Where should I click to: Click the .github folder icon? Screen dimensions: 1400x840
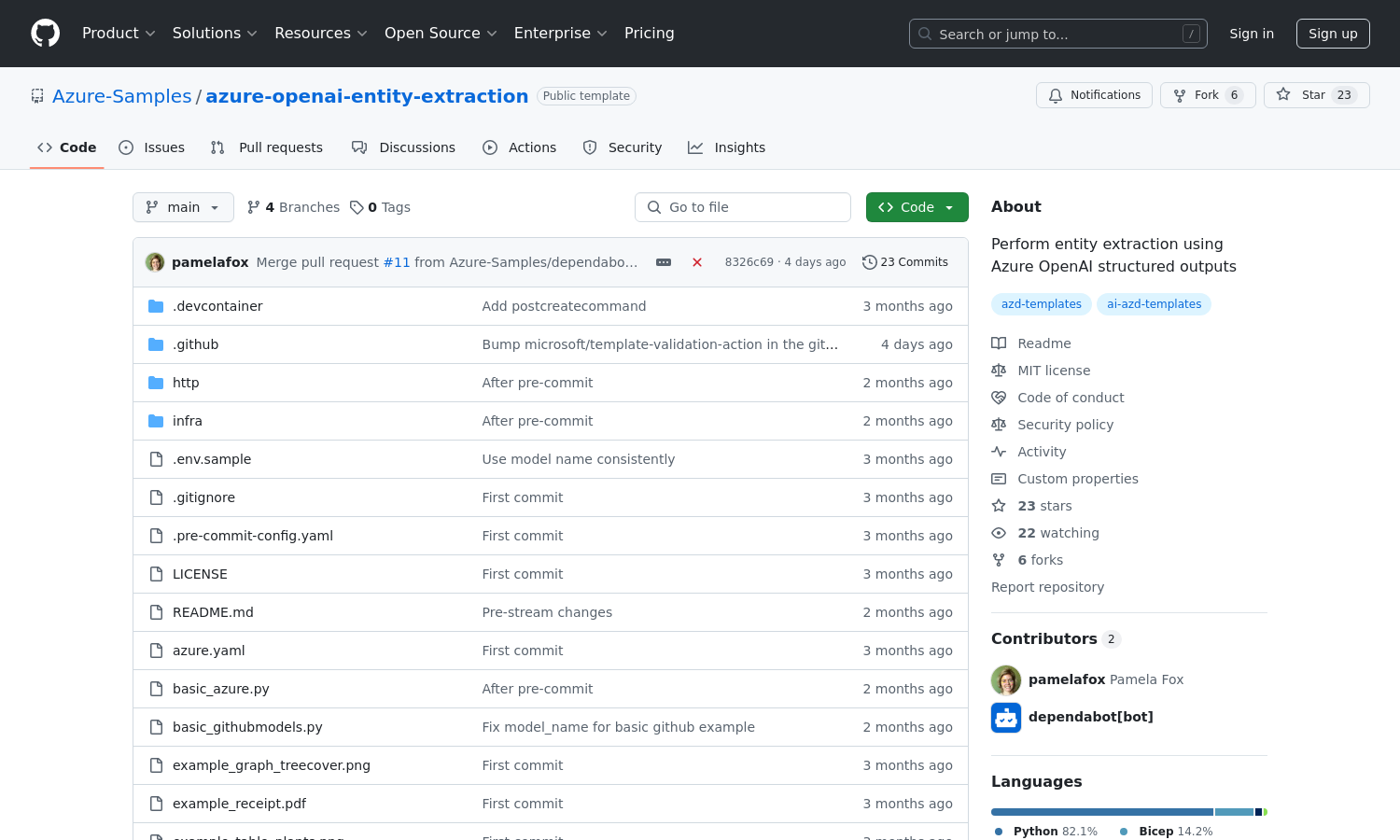pos(155,343)
